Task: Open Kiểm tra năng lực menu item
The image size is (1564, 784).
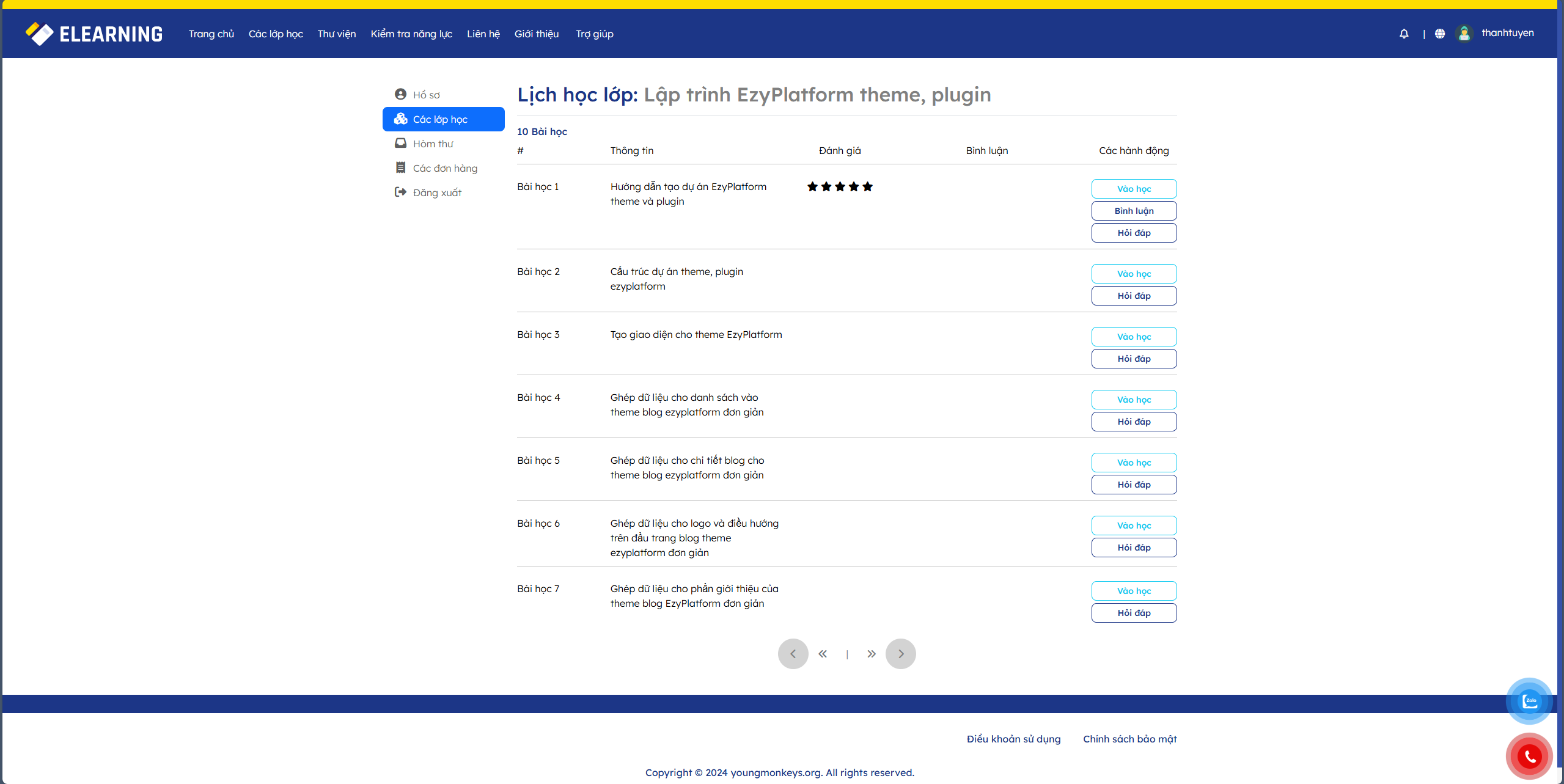Action: pyautogui.click(x=411, y=34)
